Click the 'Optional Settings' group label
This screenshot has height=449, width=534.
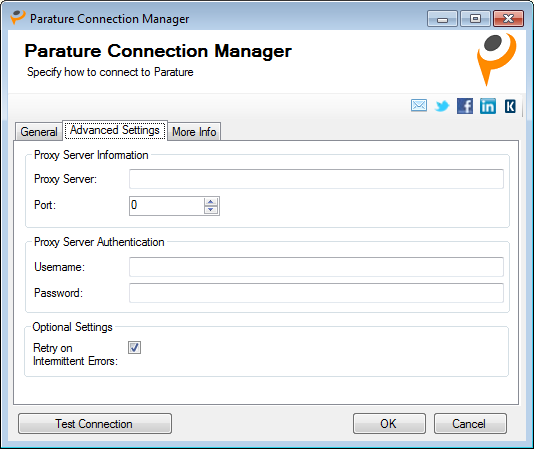72,327
